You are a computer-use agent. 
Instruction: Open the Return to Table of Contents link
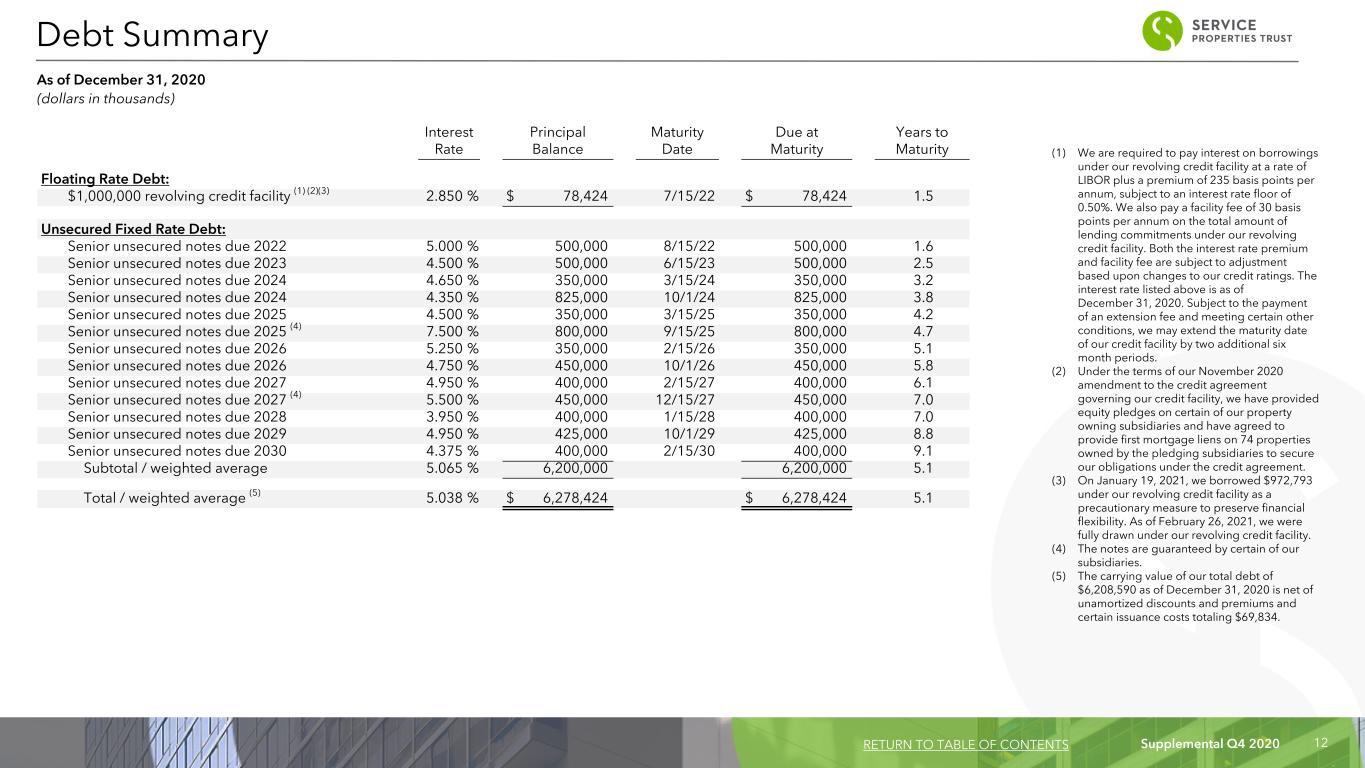[x=965, y=744]
